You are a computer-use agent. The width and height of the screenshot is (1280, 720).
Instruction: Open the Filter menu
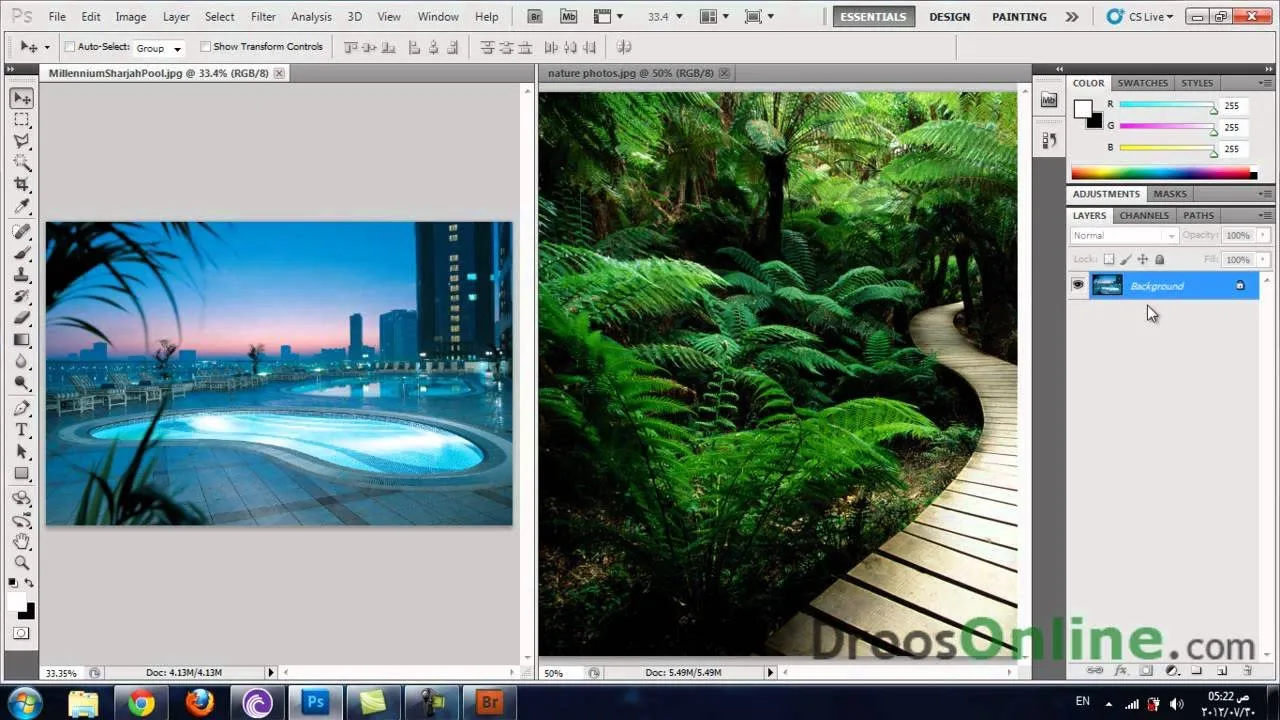263,17
